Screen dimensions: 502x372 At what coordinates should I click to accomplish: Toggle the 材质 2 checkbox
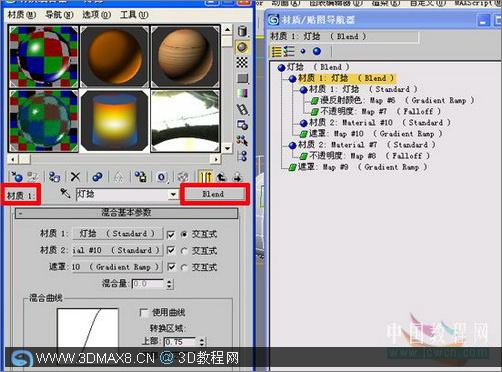(x=171, y=250)
